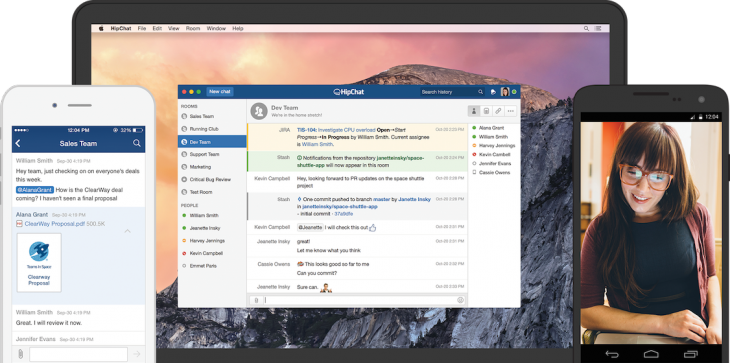Open the Window menu

(x=216, y=28)
